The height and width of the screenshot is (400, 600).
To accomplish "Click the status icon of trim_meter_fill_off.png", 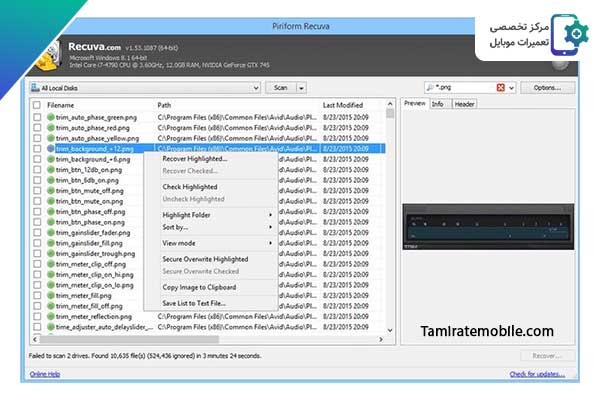I will pos(51,306).
